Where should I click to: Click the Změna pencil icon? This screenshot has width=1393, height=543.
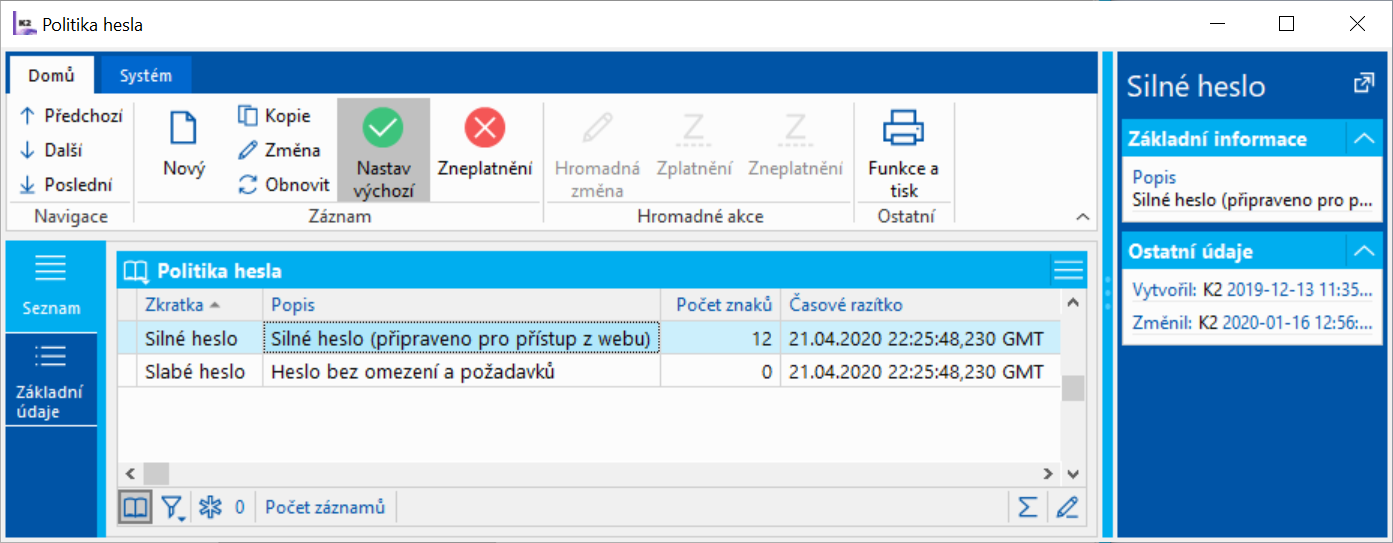click(248, 150)
